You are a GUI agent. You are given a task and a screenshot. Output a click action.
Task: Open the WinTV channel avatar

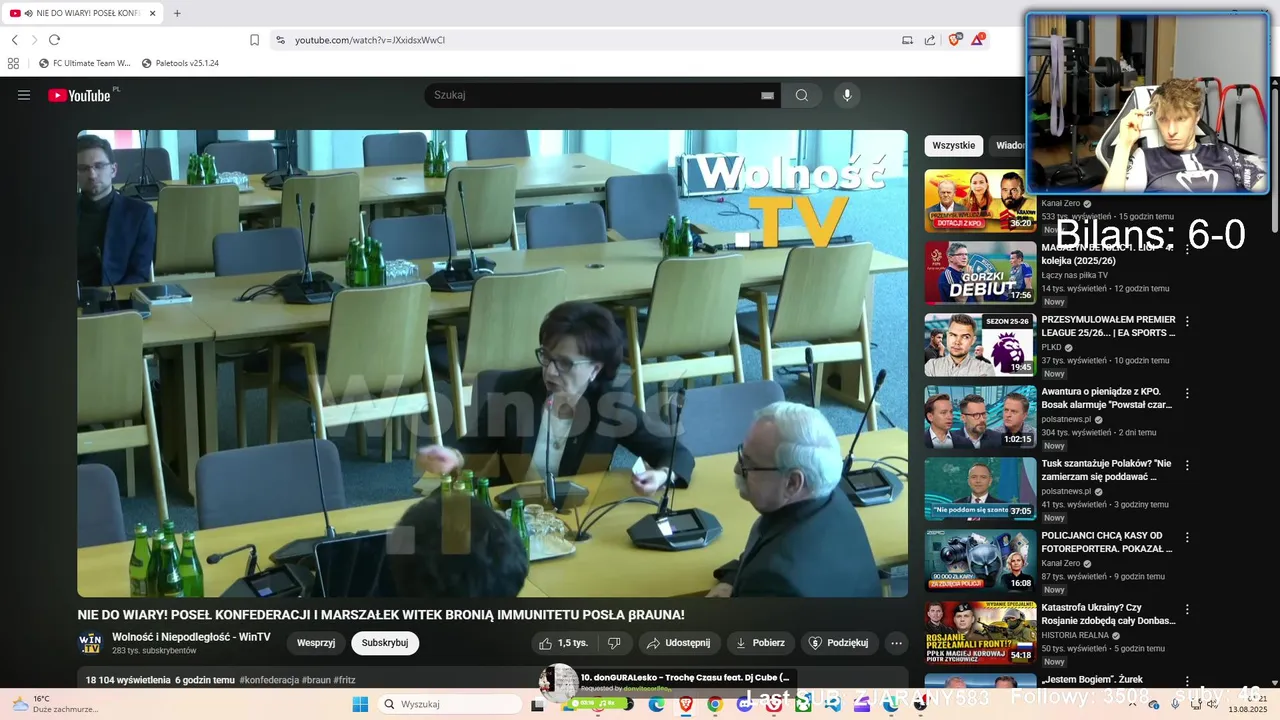[90, 643]
